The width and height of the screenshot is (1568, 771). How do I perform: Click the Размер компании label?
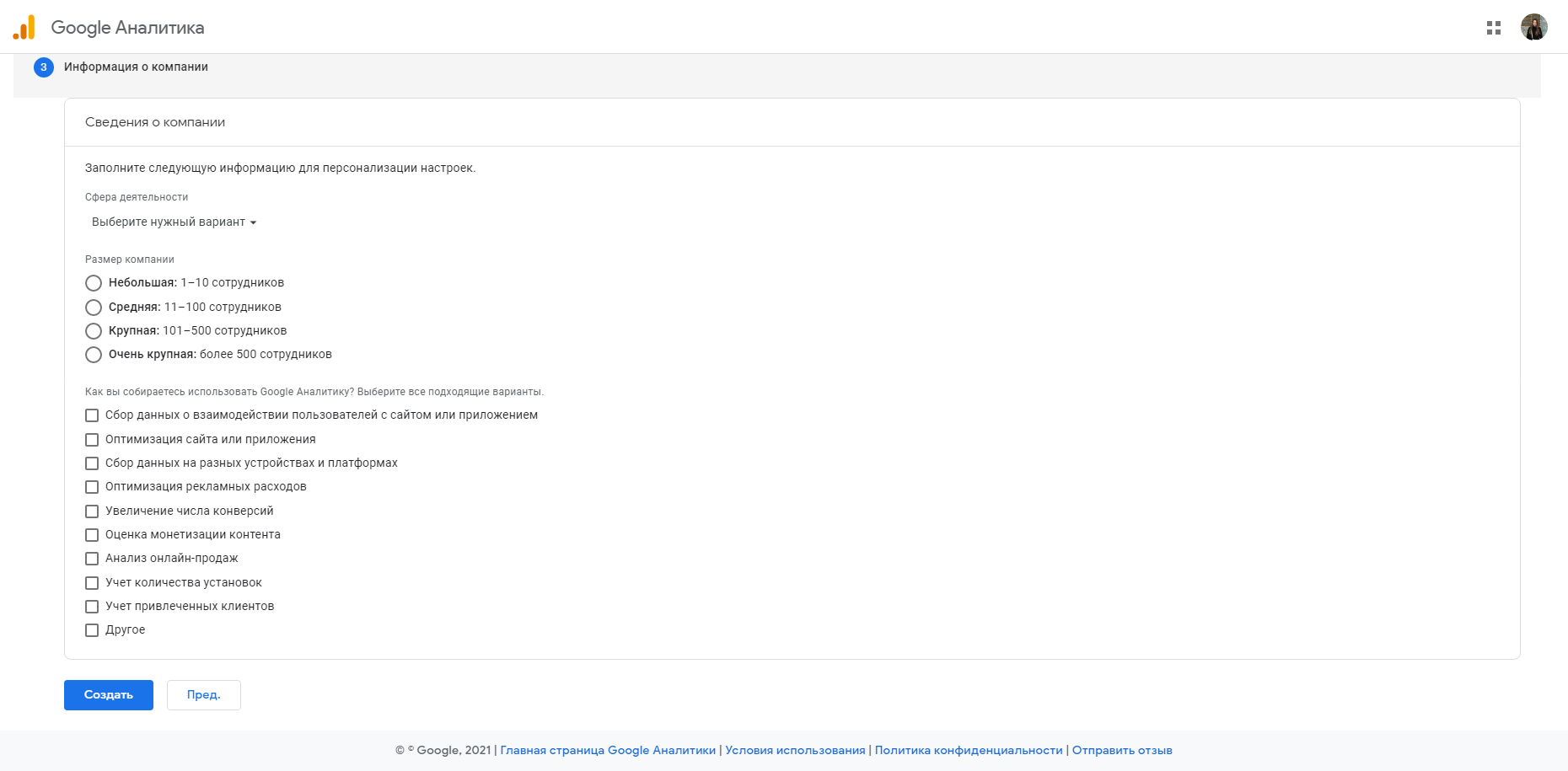(x=130, y=260)
